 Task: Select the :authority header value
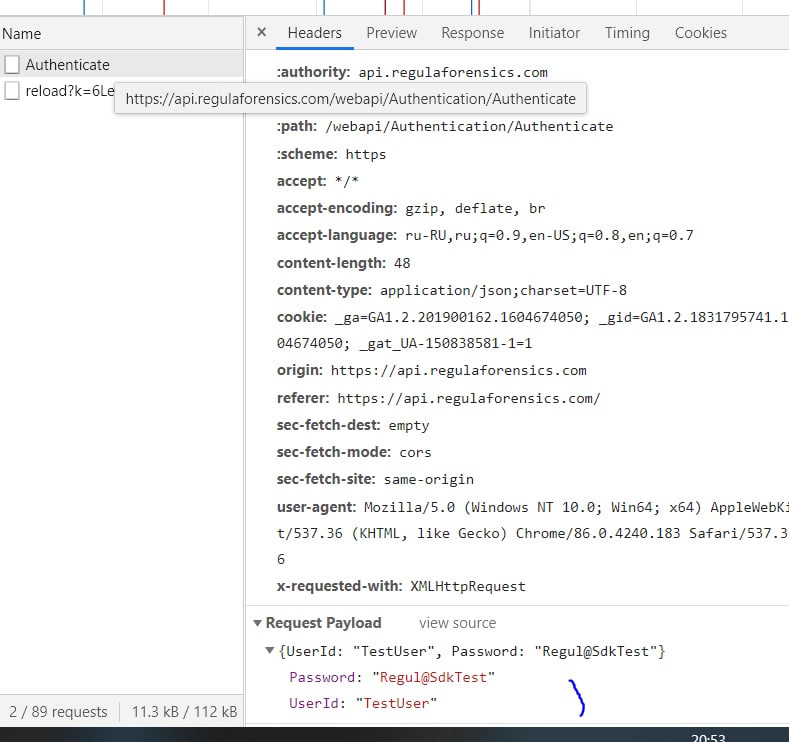[x=453, y=72]
